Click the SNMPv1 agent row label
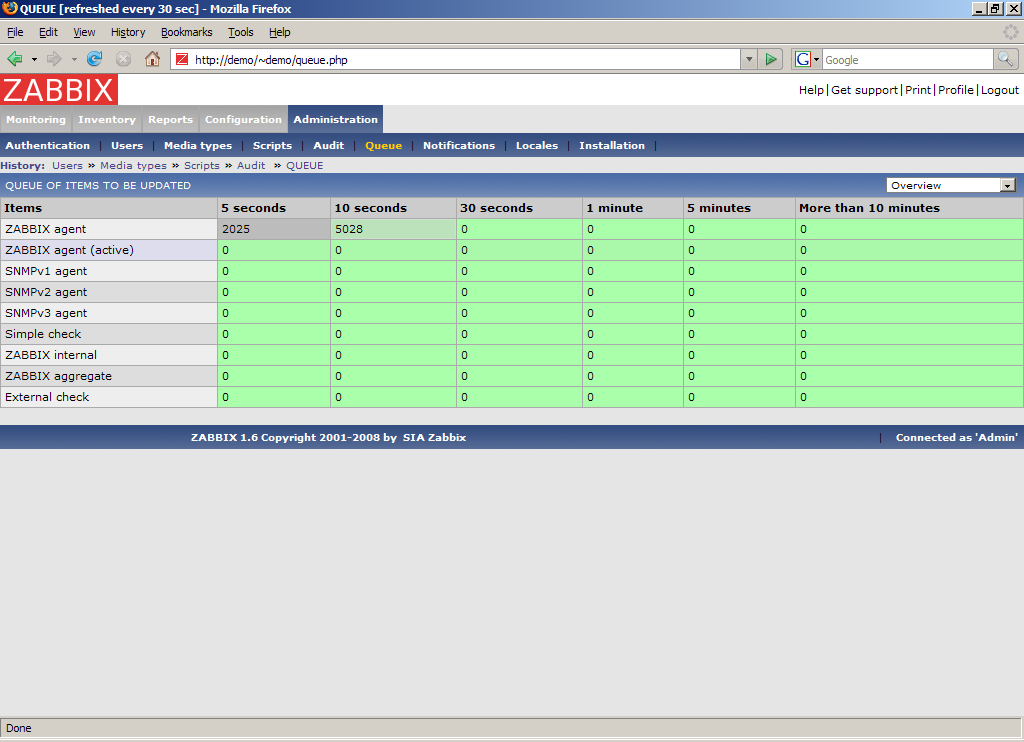1024x742 pixels. pyautogui.click(x=46, y=271)
